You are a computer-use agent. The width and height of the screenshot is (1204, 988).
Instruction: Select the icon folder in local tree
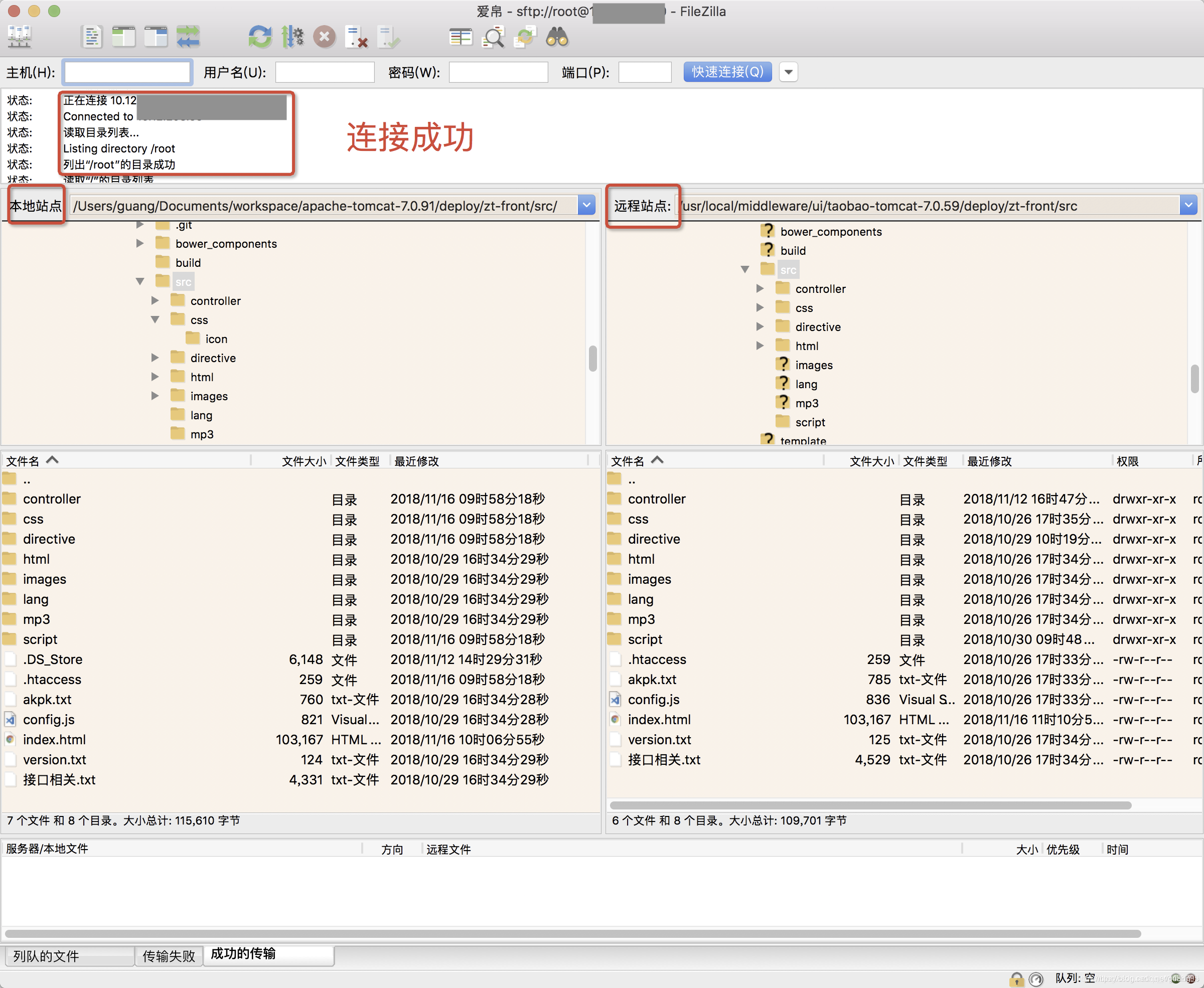pos(216,339)
